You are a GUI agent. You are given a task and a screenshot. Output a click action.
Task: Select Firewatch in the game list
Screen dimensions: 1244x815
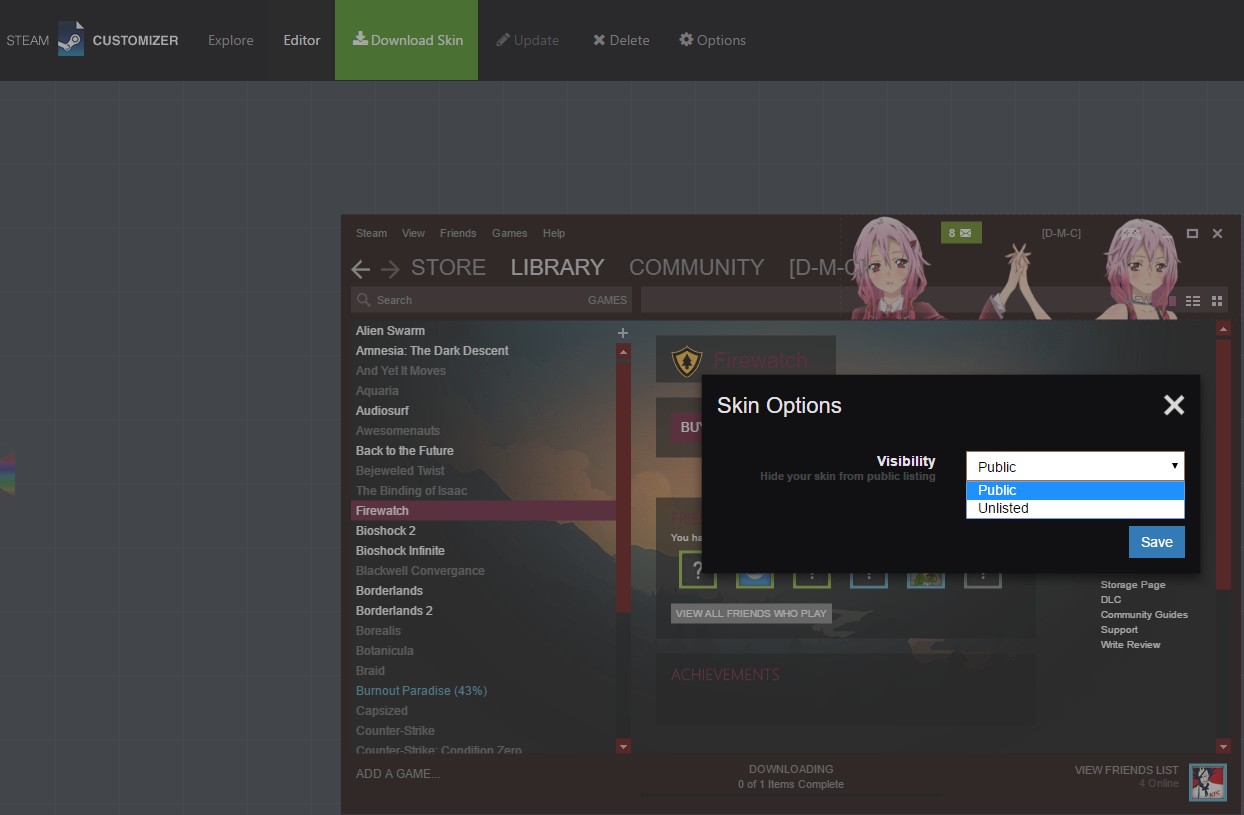[484, 511]
